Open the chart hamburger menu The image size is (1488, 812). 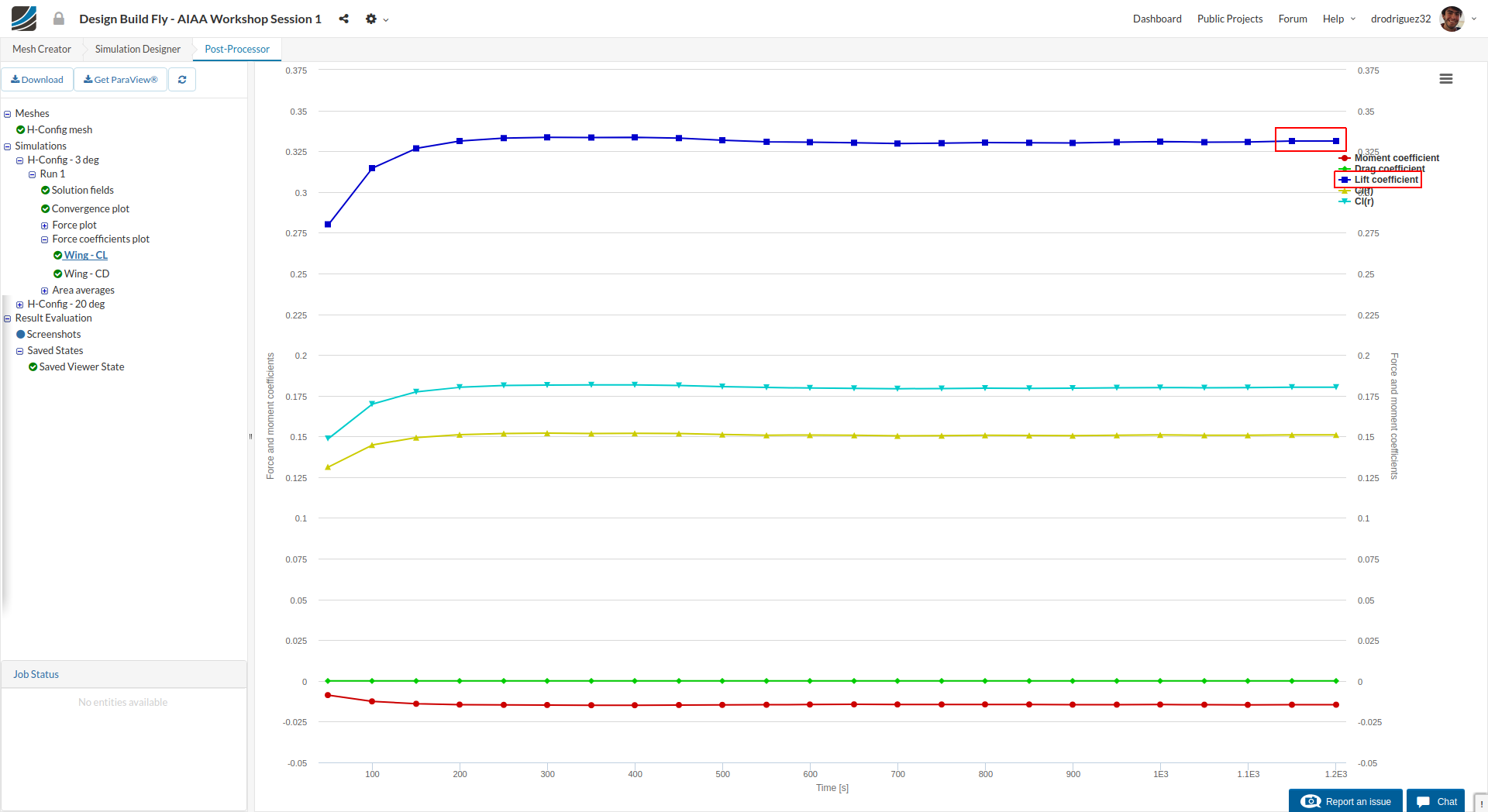[x=1446, y=79]
